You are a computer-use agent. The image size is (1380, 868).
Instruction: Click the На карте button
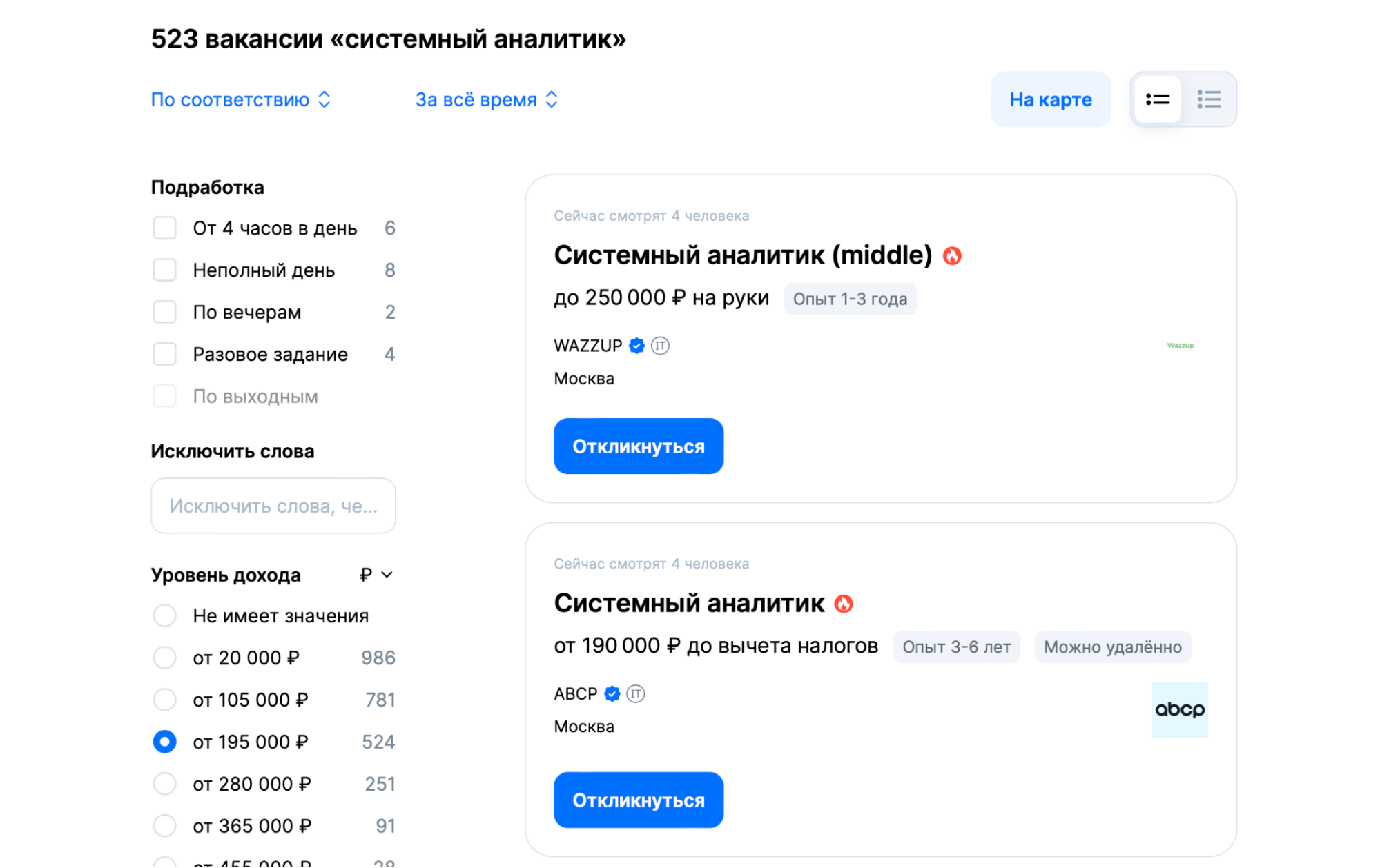(x=1050, y=99)
